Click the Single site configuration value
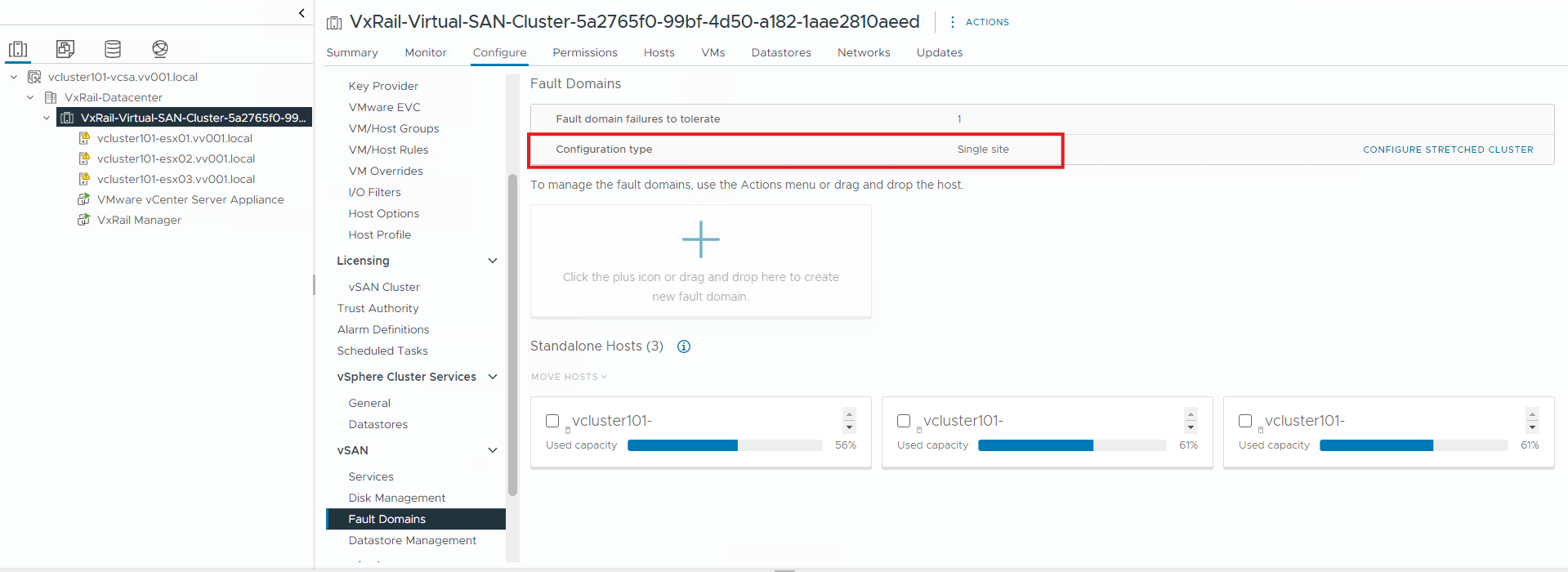This screenshot has width=1568, height=572. click(983, 150)
